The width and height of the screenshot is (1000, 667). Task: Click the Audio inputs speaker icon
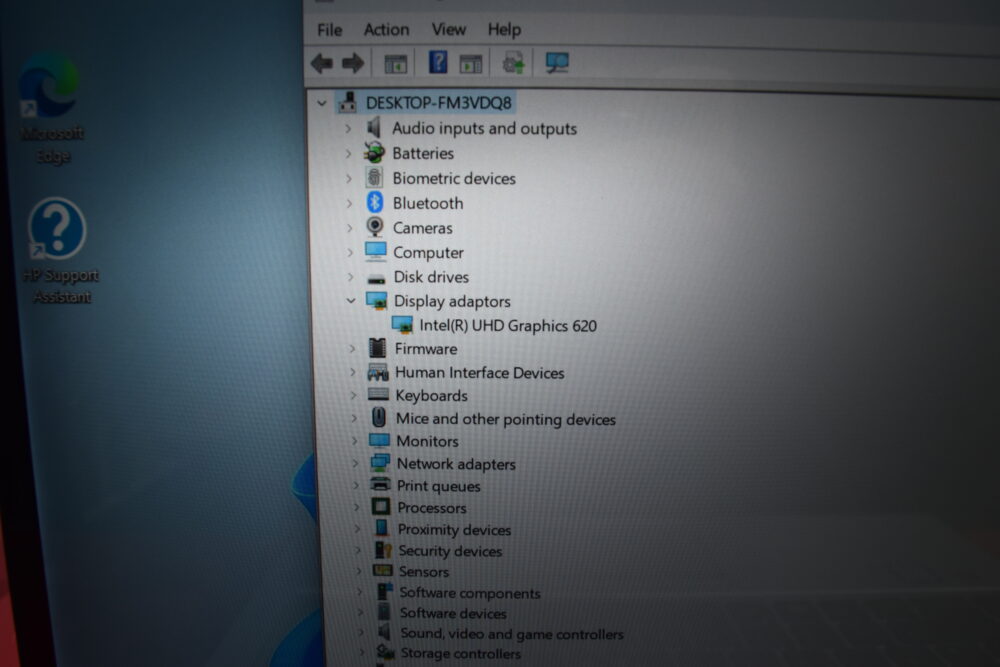click(374, 128)
